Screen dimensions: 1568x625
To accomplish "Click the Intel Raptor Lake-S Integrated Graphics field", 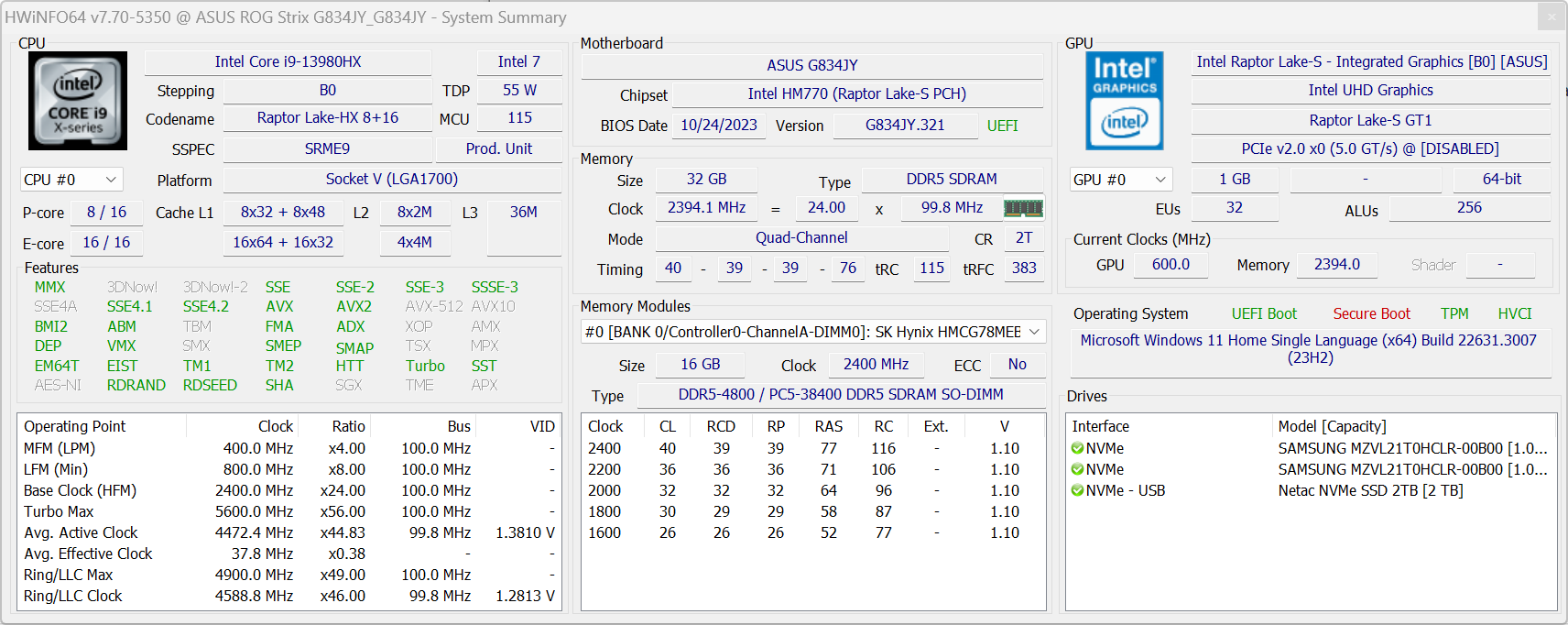I will 1371,61.
